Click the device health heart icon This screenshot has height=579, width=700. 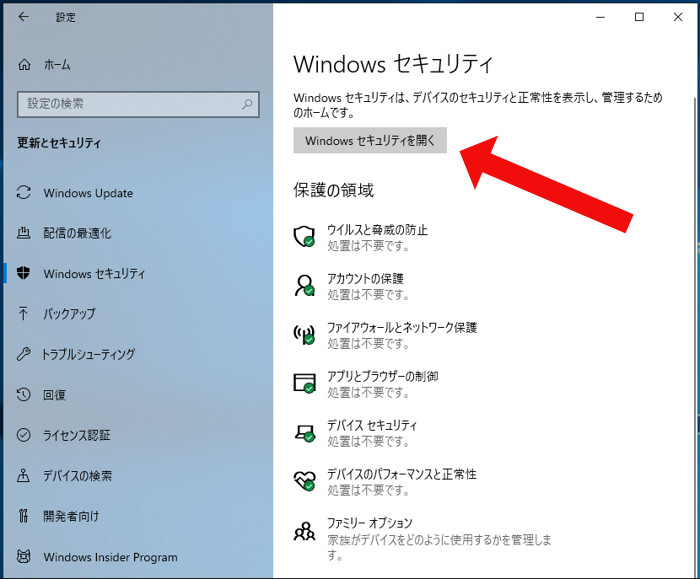tap(304, 481)
